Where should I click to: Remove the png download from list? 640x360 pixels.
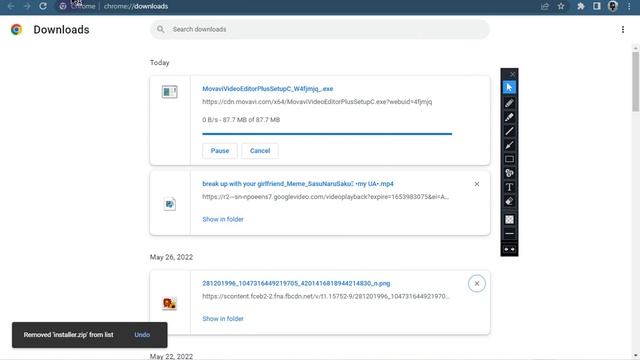[477, 284]
